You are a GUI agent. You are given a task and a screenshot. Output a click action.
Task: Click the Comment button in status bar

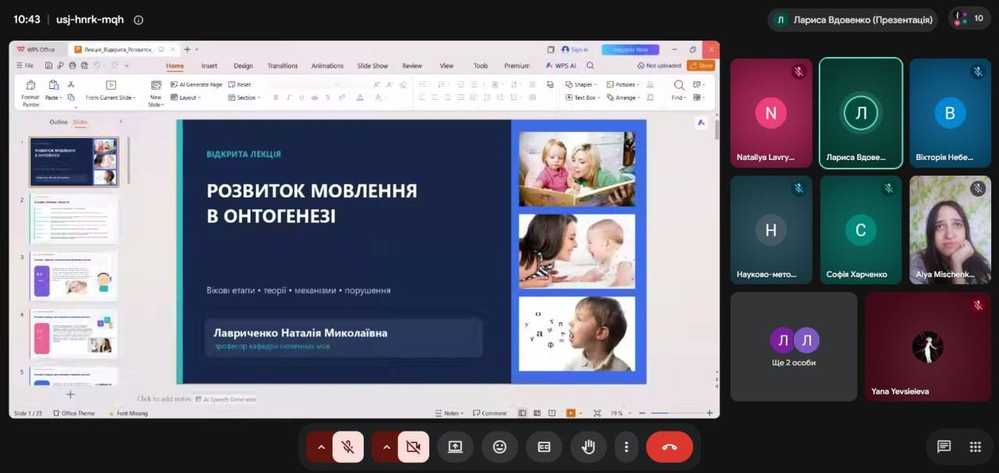pyautogui.click(x=490, y=413)
